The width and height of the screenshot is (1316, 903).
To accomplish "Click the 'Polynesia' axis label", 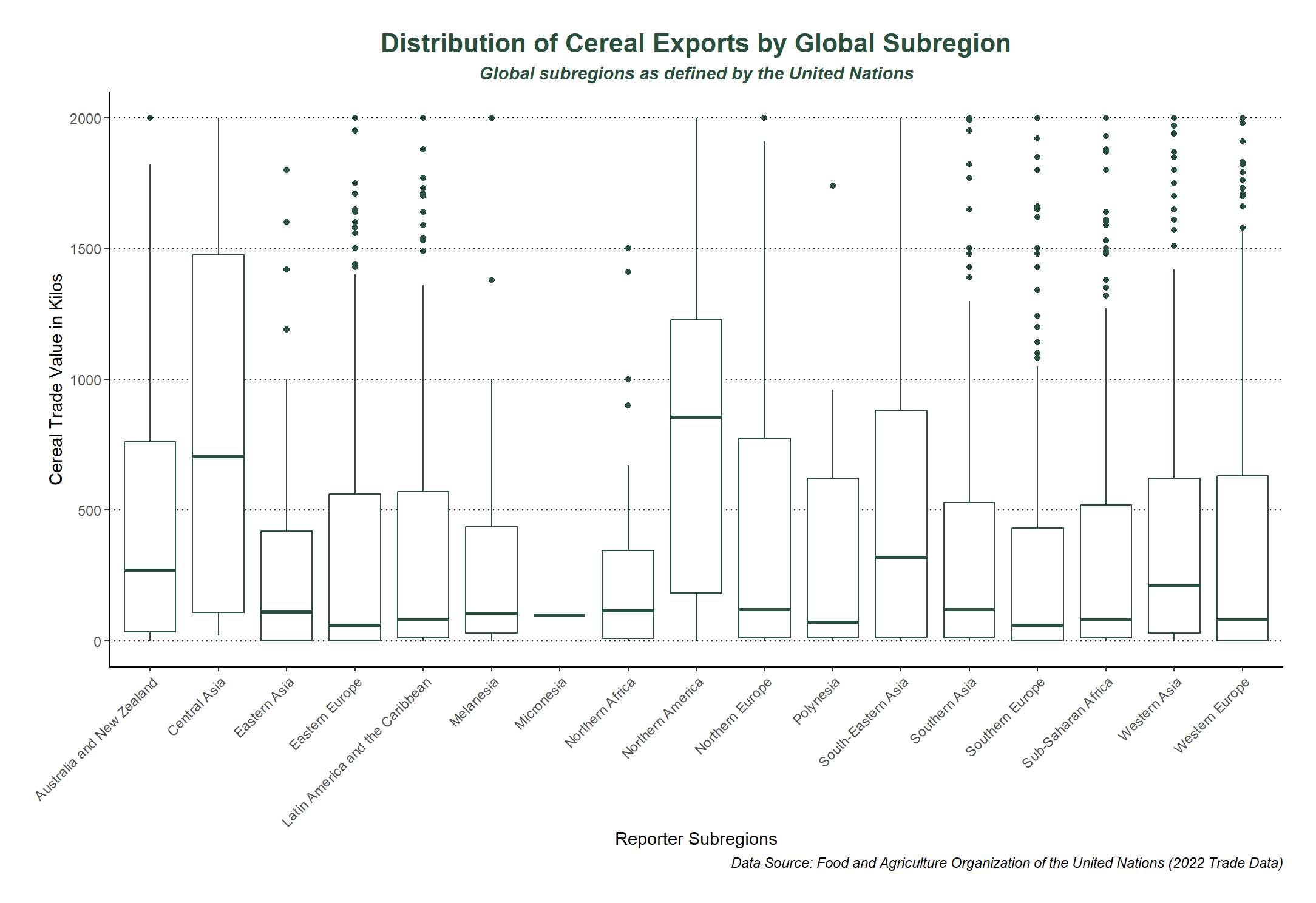I will 816,701.
